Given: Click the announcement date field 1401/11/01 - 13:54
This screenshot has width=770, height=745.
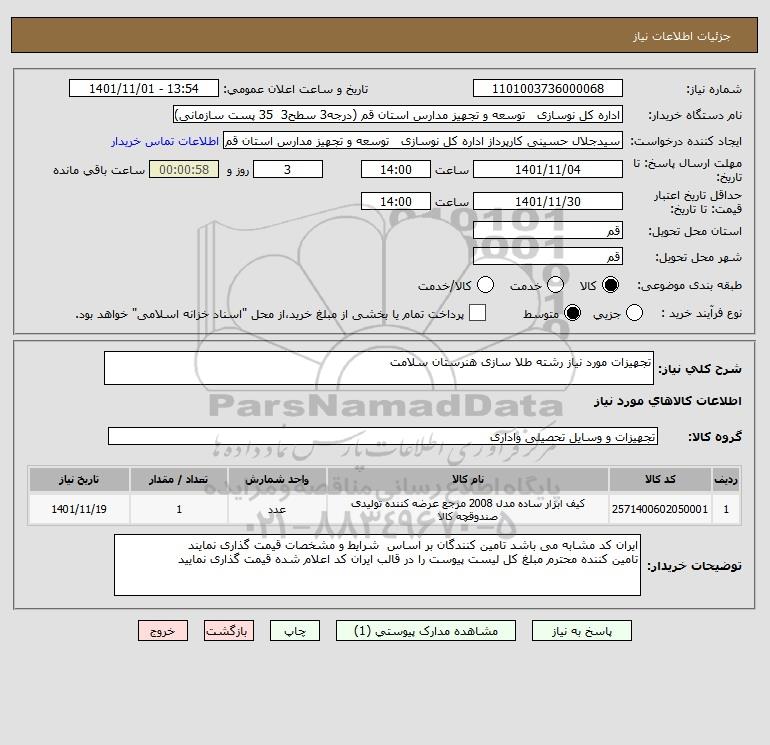Looking at the screenshot, I should [x=143, y=89].
